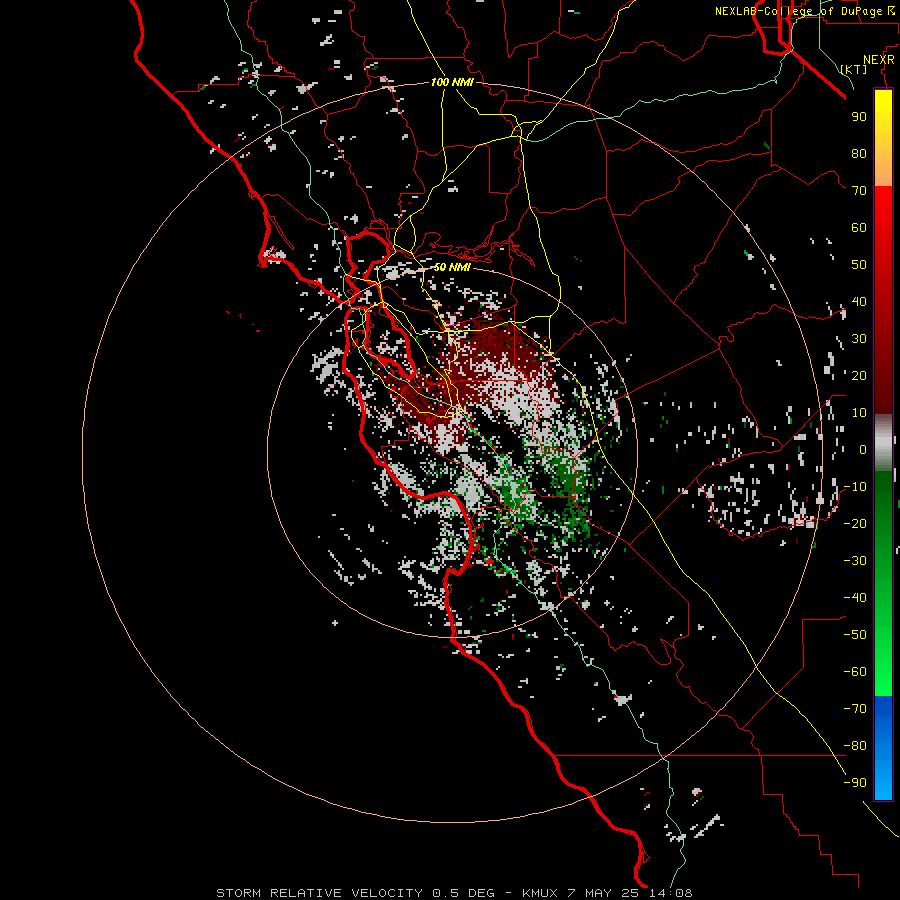The image size is (900, 900).
Task: Select the "-50" scale value
Action: [x=855, y=635]
